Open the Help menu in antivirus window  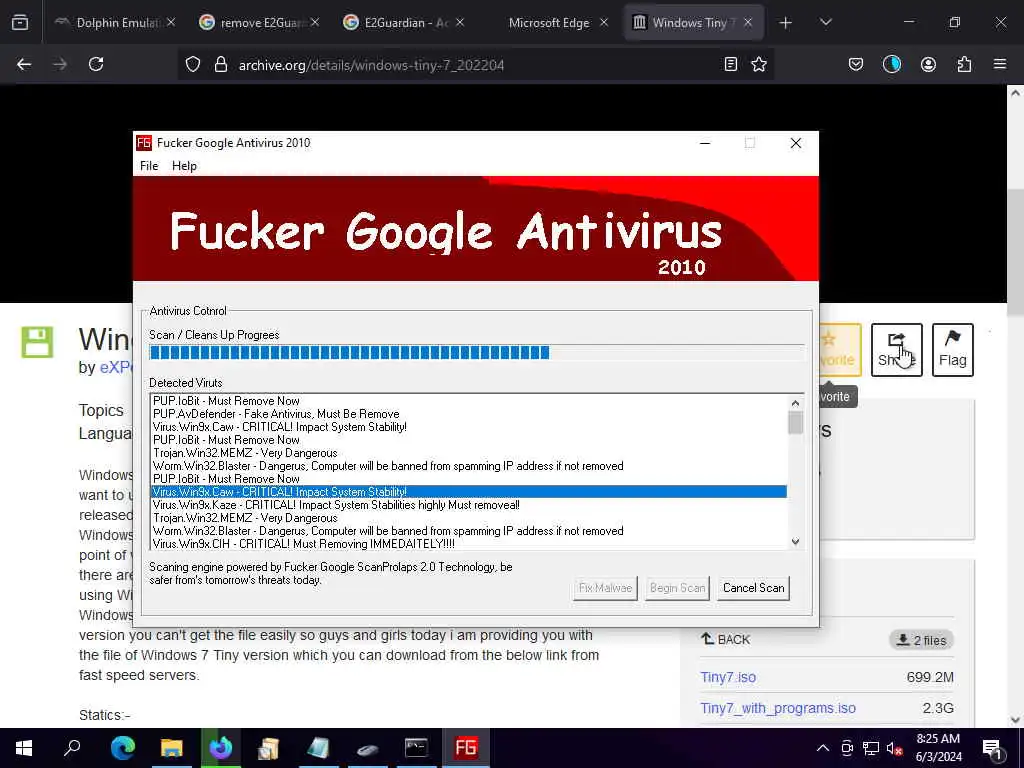184,166
